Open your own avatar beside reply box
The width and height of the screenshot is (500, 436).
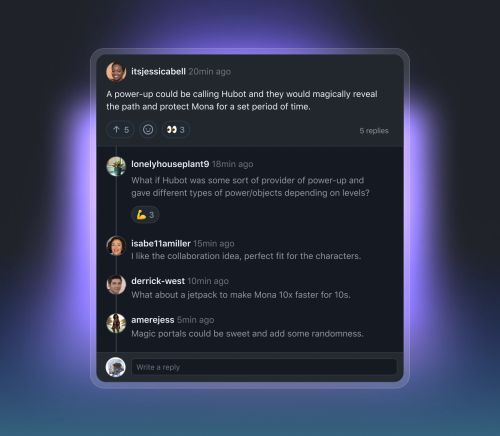coord(116,367)
